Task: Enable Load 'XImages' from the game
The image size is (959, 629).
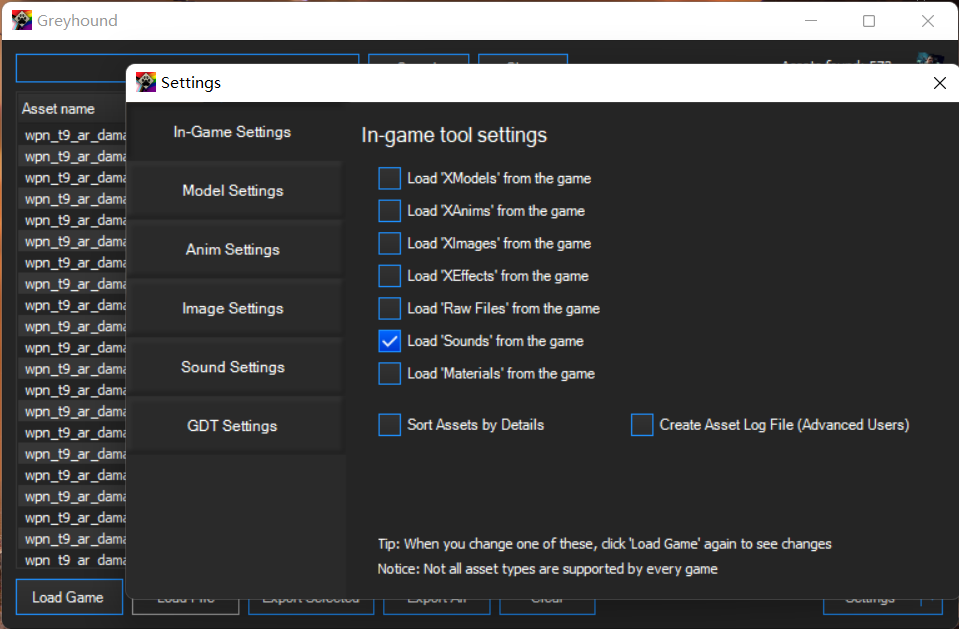Action: point(389,244)
